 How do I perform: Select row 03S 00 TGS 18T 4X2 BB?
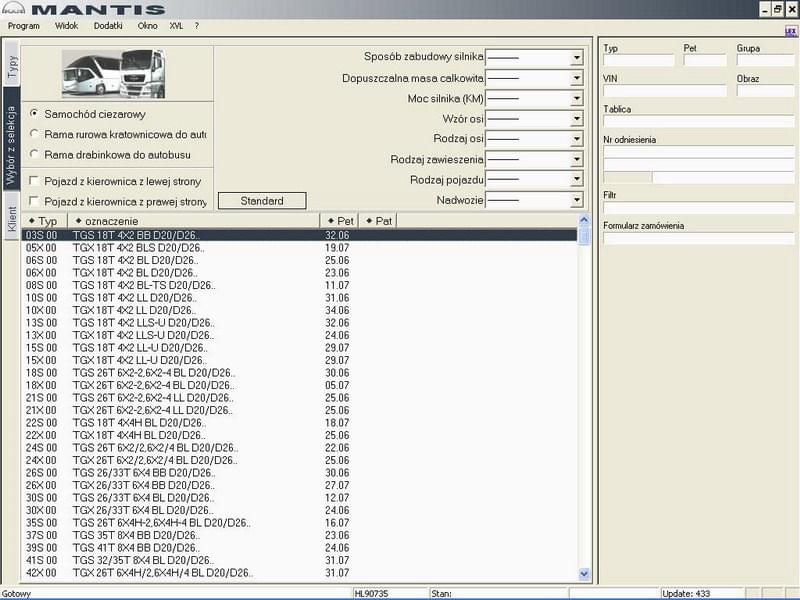[299, 235]
